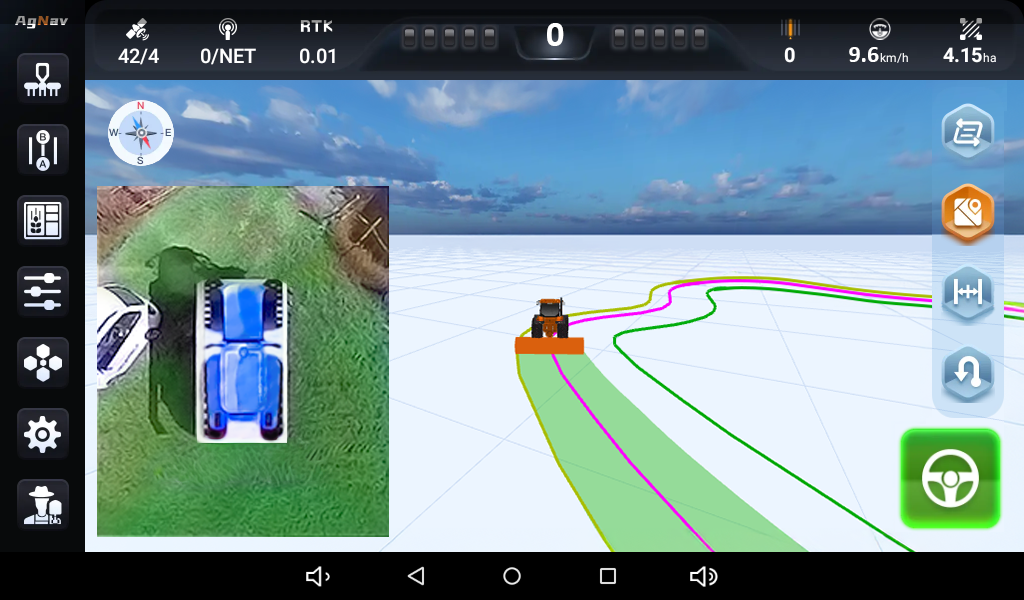Click the center deviation value 0

tap(555, 35)
